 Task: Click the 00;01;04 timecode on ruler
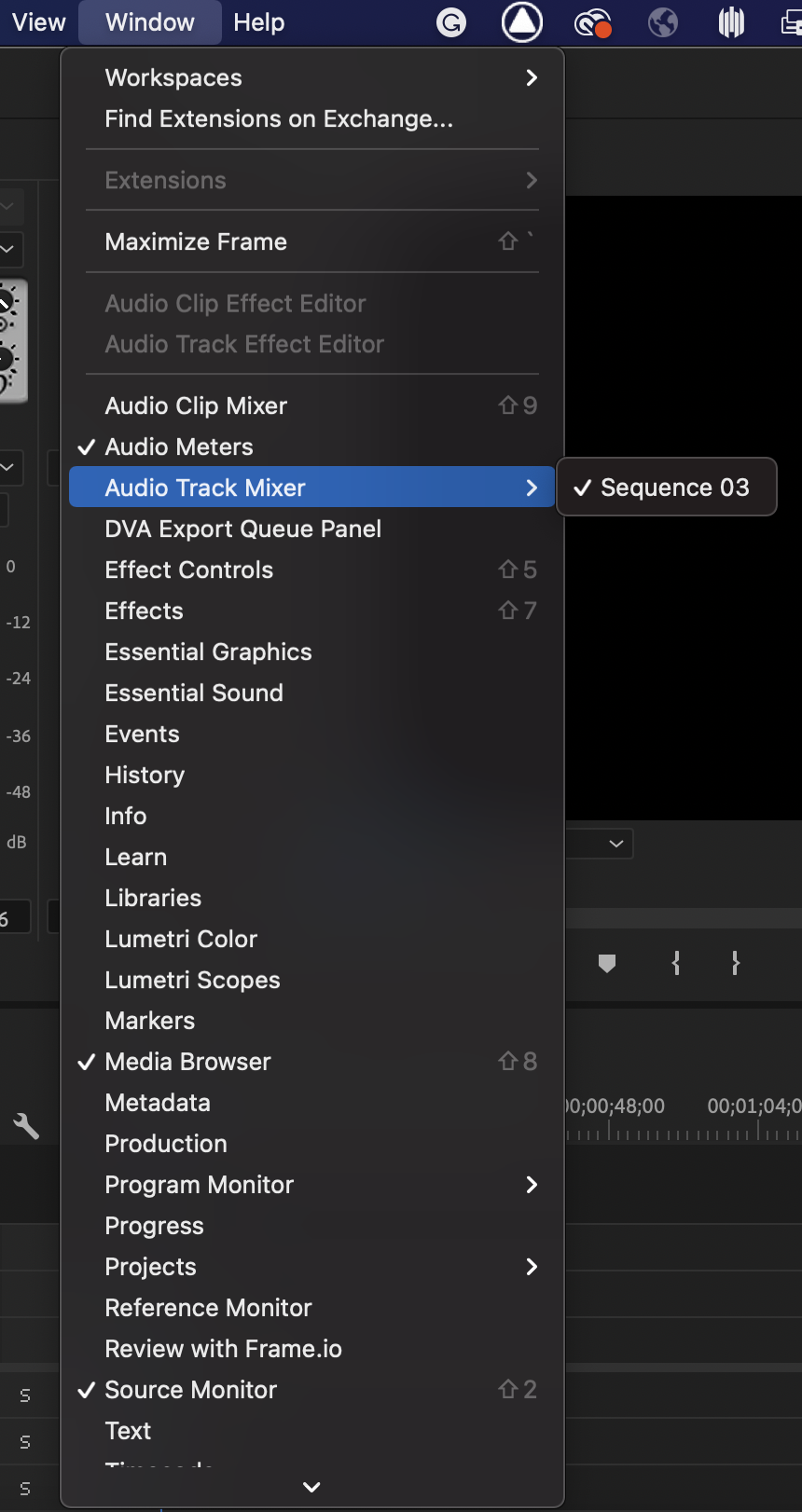(x=754, y=1107)
